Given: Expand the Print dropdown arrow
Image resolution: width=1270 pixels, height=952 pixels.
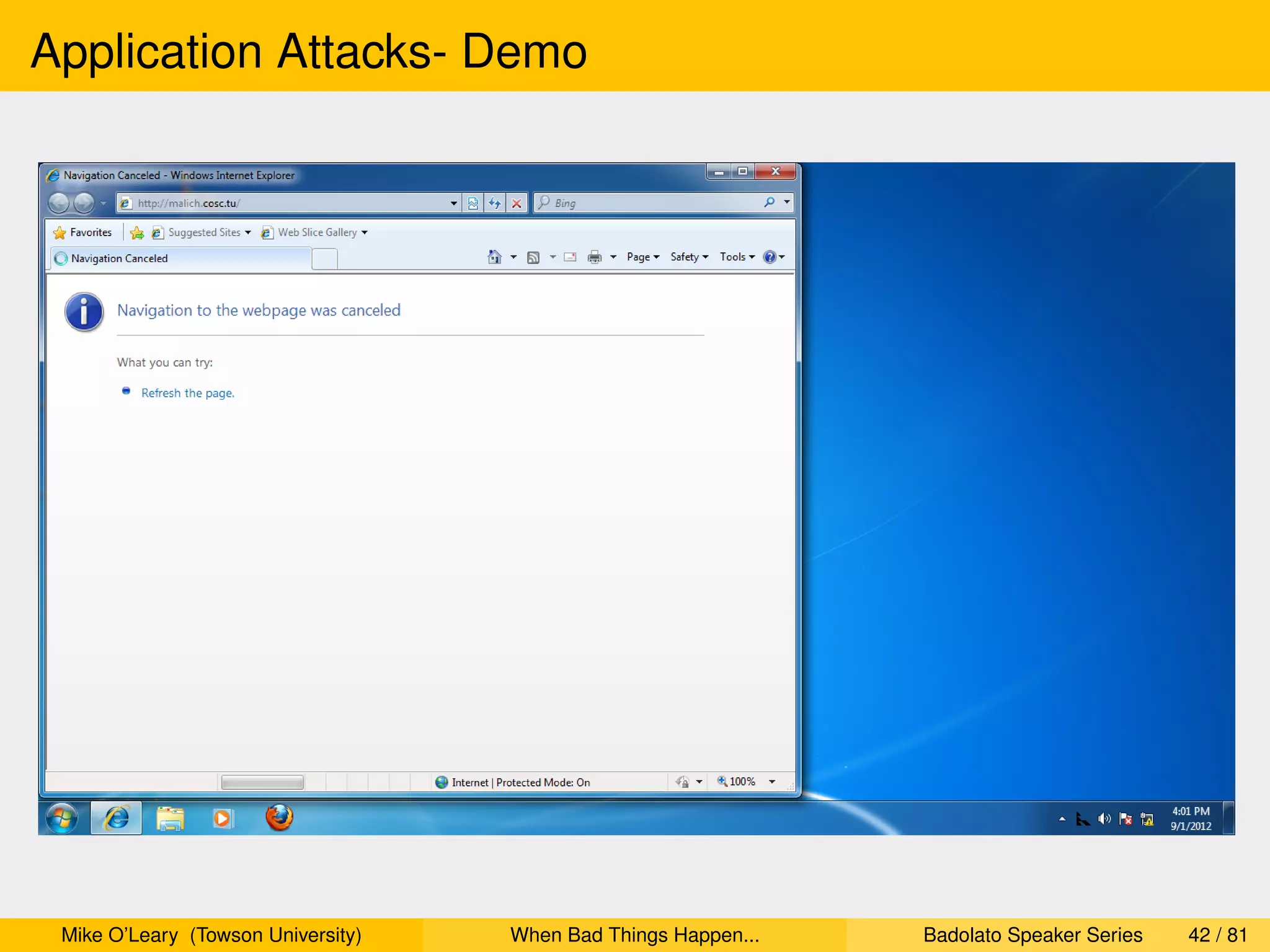Looking at the screenshot, I should [613, 257].
